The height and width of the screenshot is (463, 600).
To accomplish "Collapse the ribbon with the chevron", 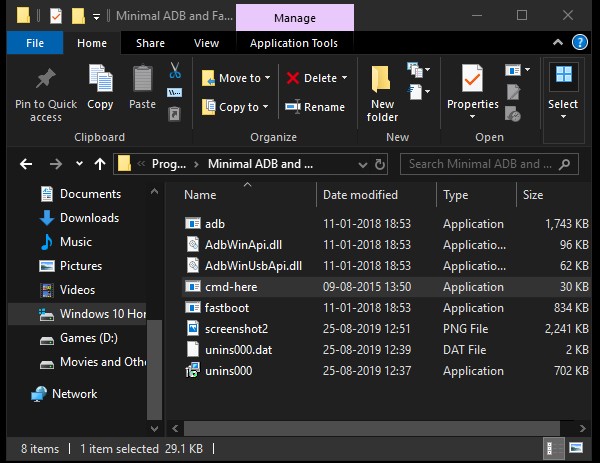I will [558, 42].
